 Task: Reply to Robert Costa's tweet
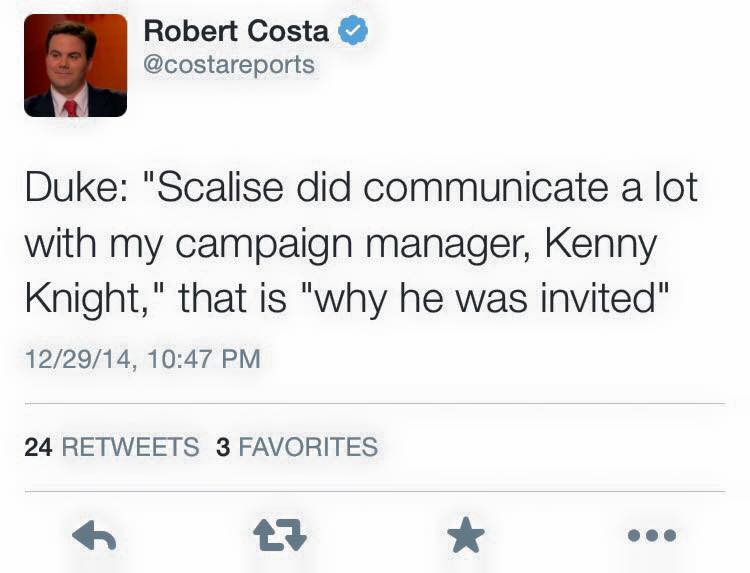[x=95, y=537]
